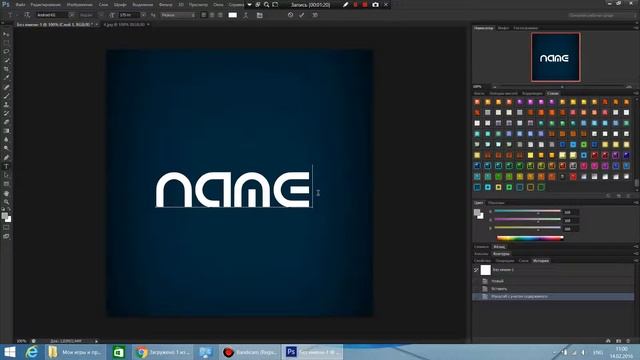Open the tool preset picker
This screenshot has height=360, width=640.
(x=11, y=15)
